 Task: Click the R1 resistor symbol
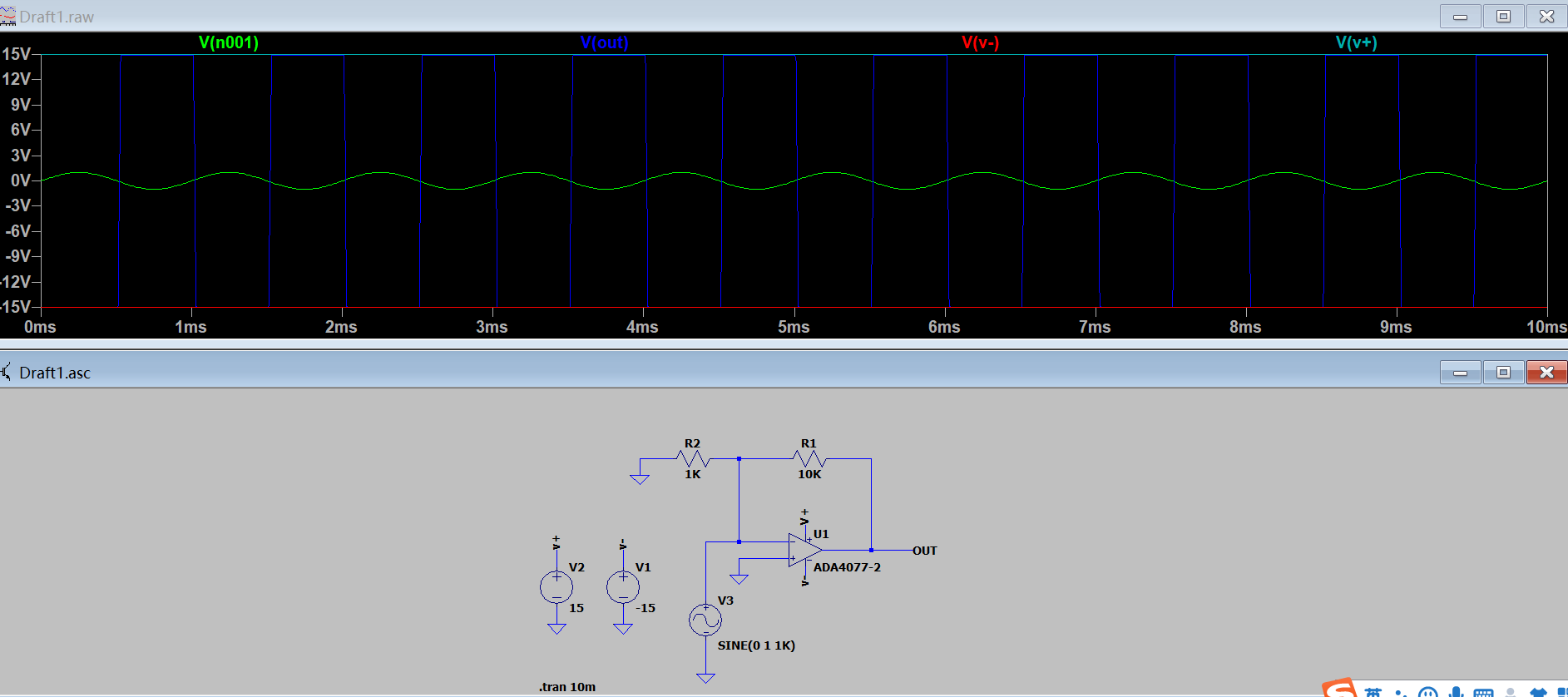809,458
